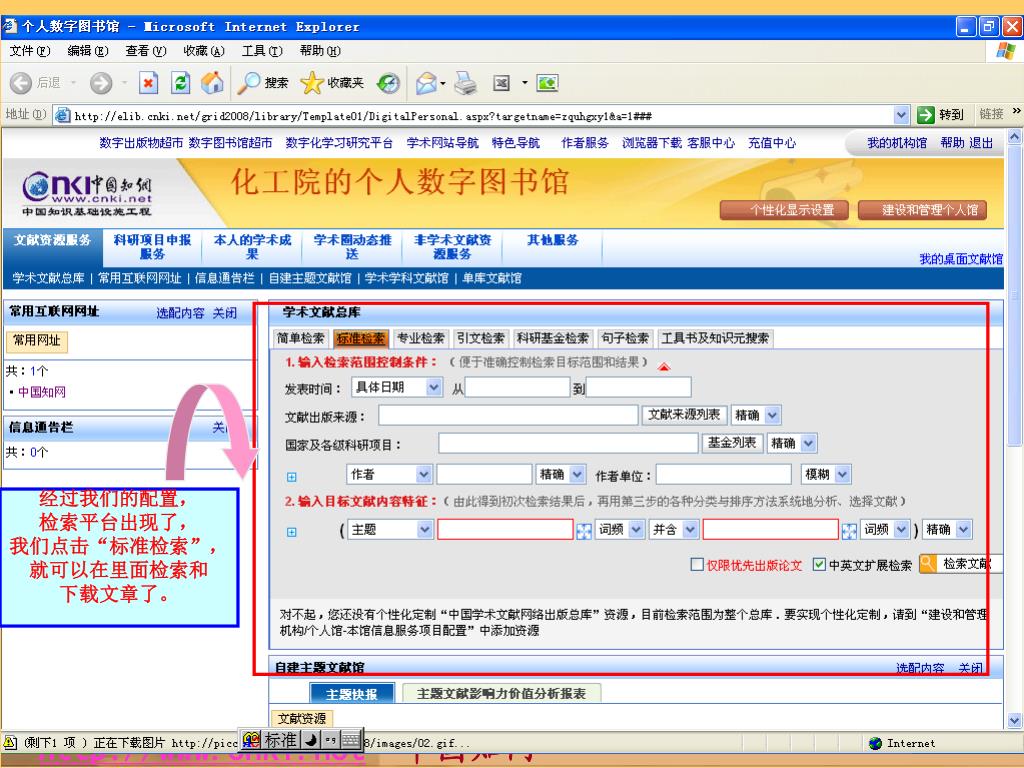Viewport: 1024px width, 768px height.
Task: Click 基金列表 button
Action: point(731,443)
